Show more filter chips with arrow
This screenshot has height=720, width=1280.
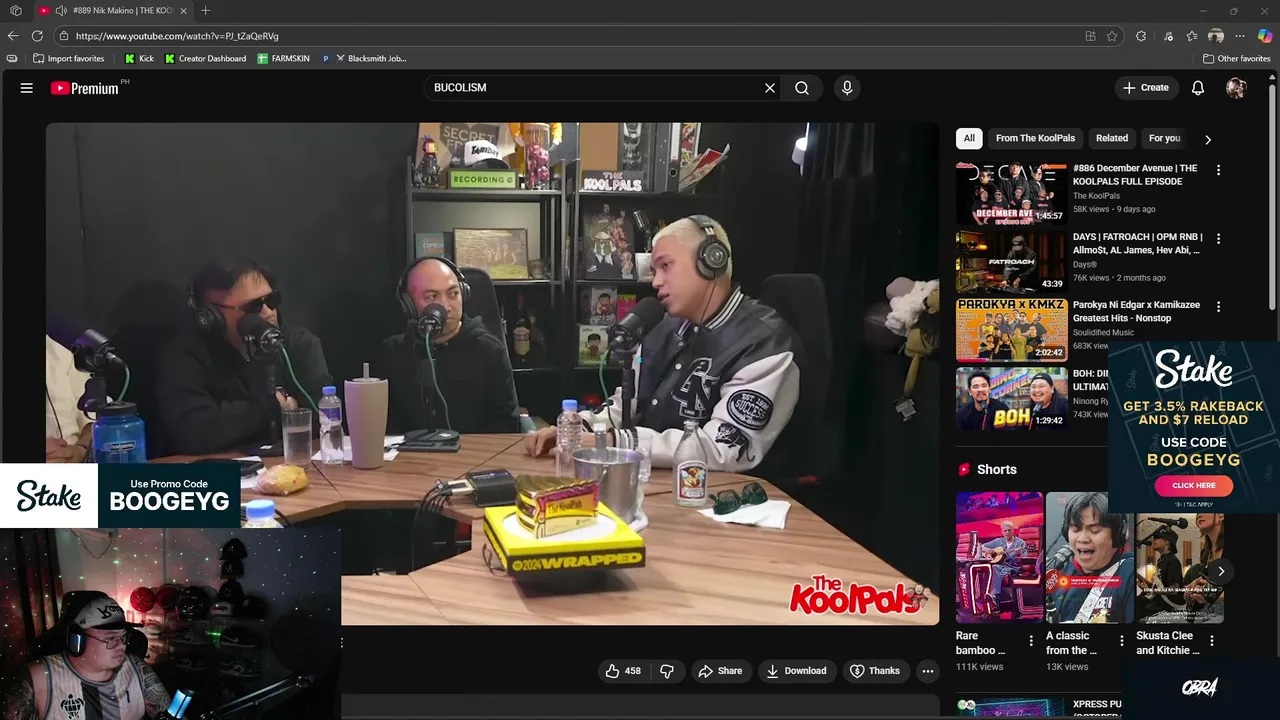tap(1207, 139)
